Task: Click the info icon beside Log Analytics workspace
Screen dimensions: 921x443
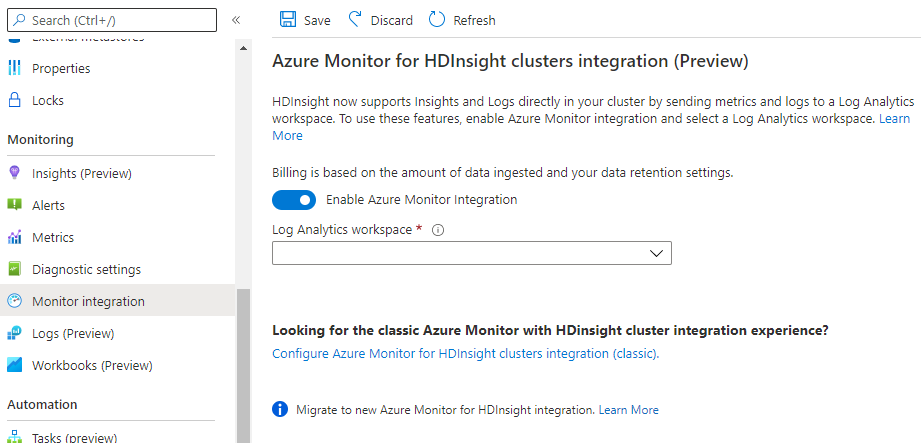Action: [x=438, y=229]
